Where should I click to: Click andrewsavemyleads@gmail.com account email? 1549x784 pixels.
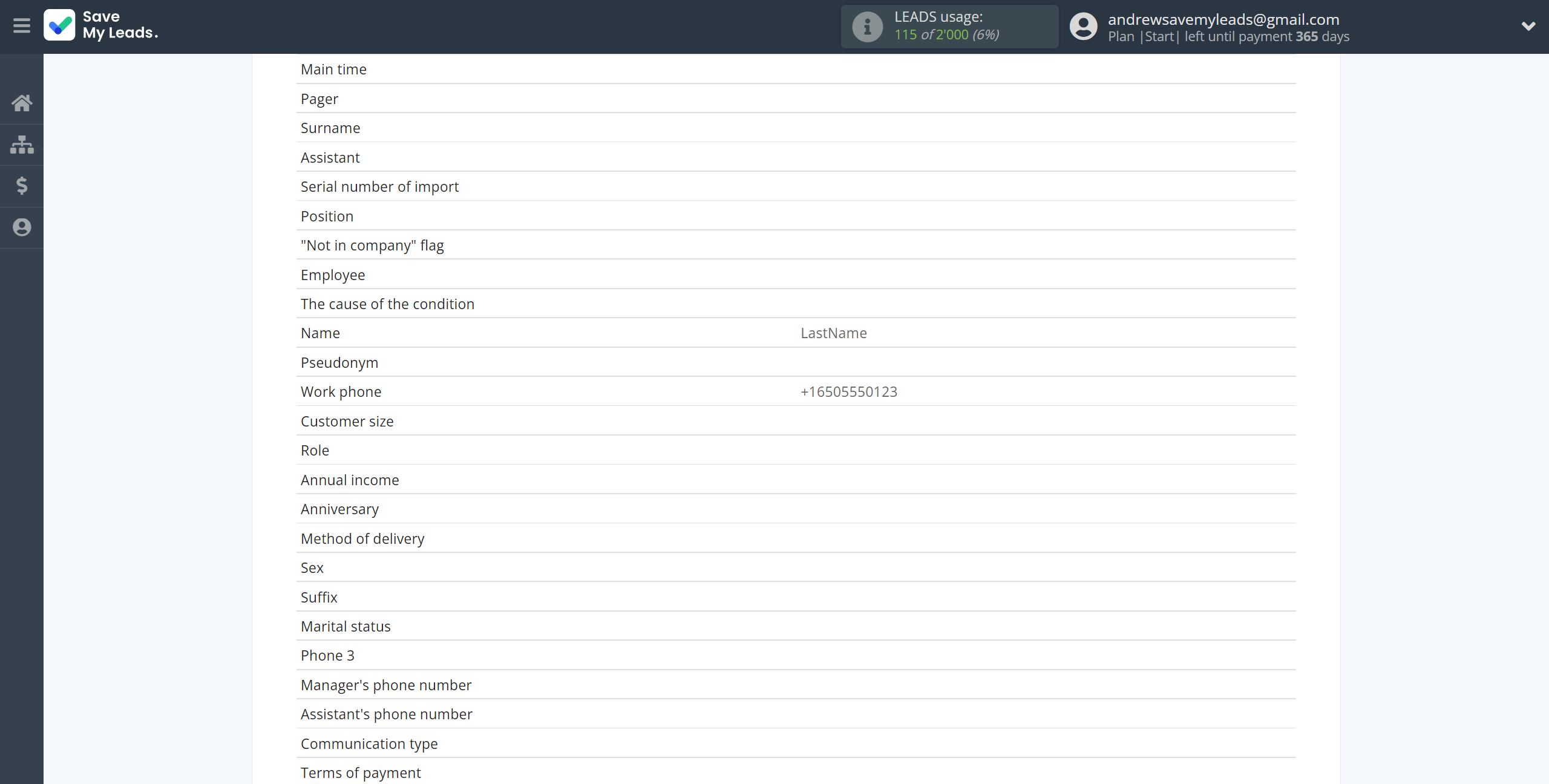[x=1223, y=19]
